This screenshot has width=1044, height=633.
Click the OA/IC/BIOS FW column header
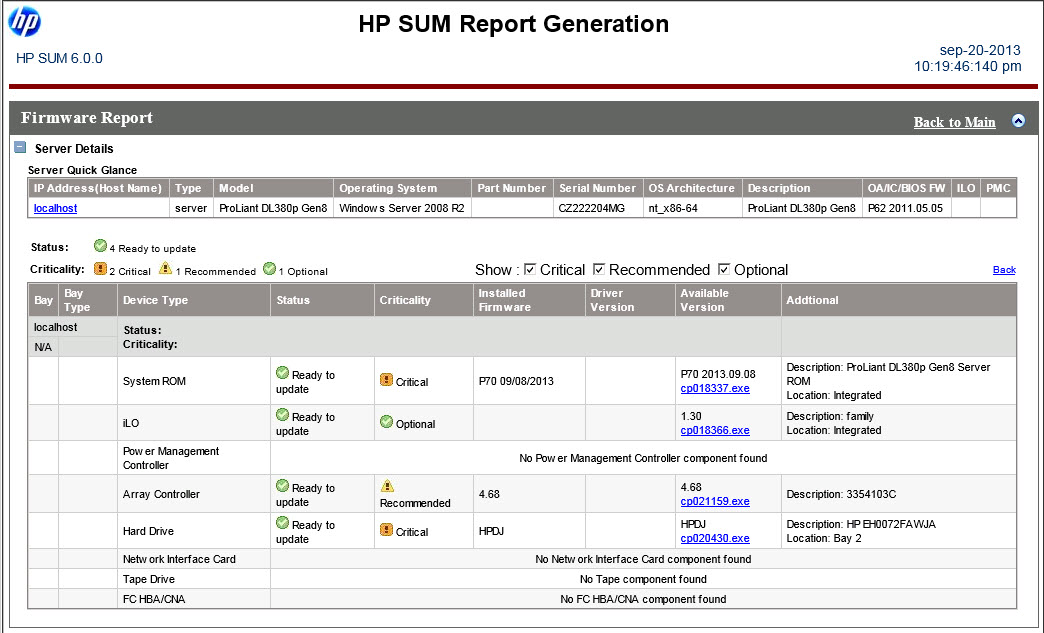(x=906, y=188)
